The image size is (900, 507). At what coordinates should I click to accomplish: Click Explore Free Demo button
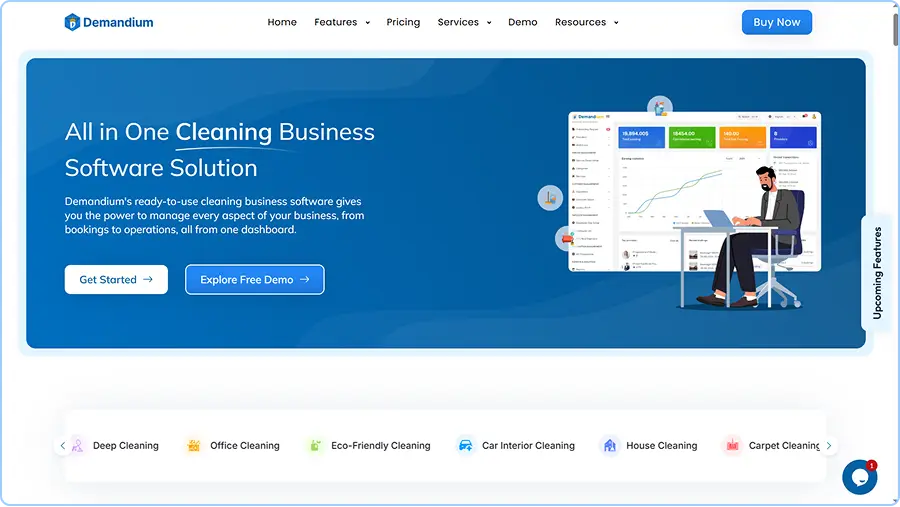[255, 280]
